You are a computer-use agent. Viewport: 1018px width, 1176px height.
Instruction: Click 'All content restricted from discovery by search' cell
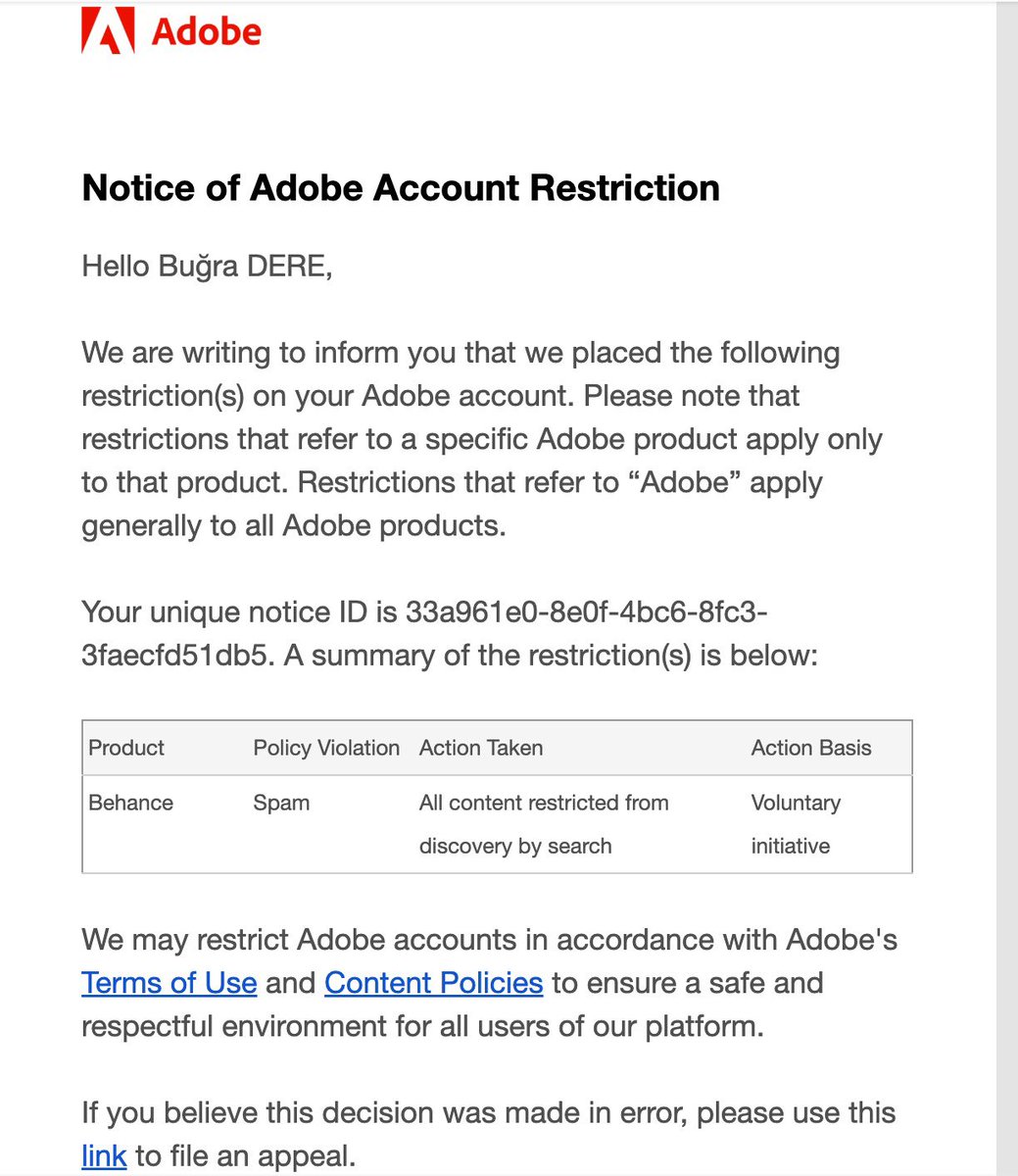[x=544, y=824]
